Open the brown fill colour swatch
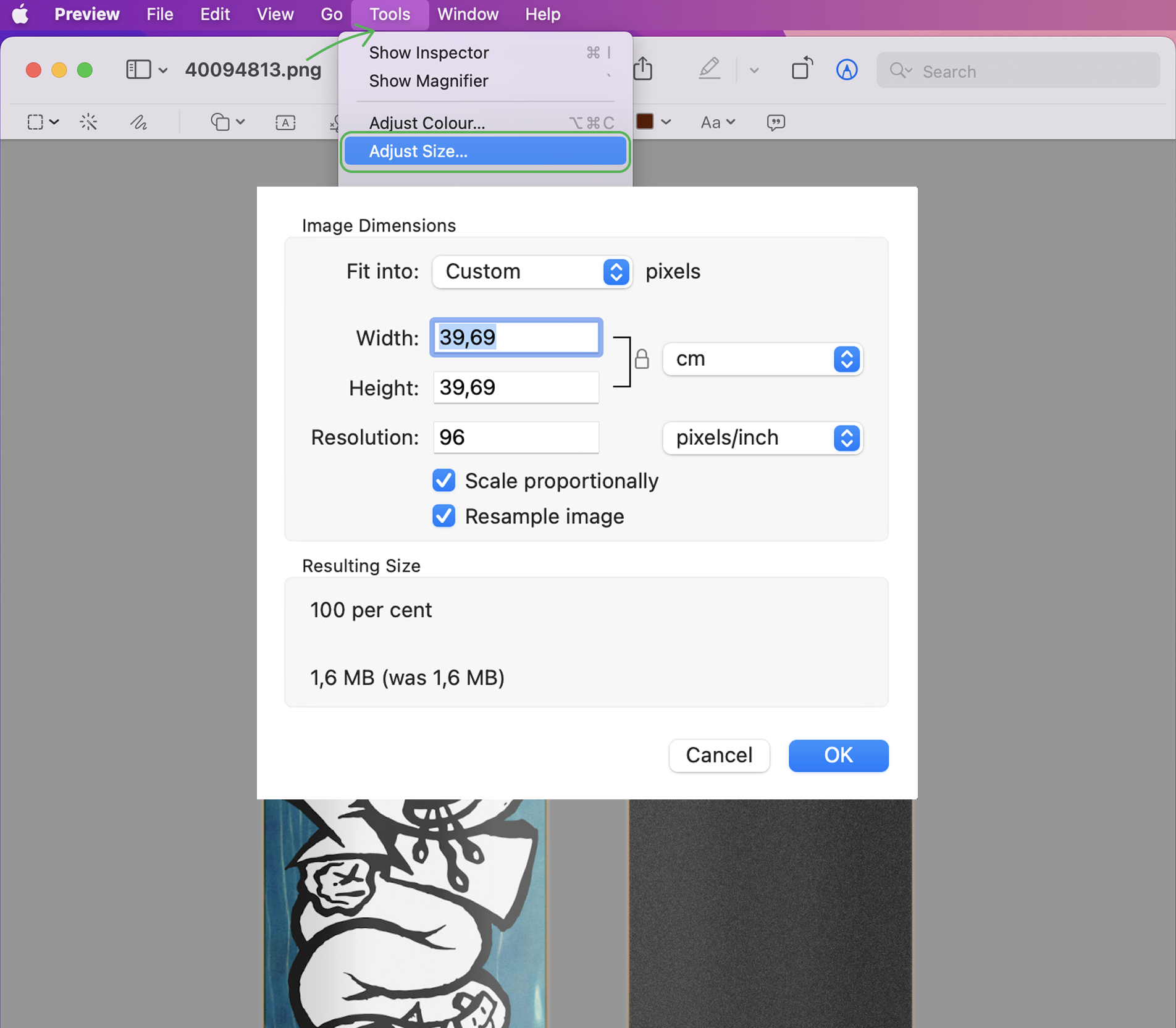Screen dimensions: 1176x1028 click(645, 122)
